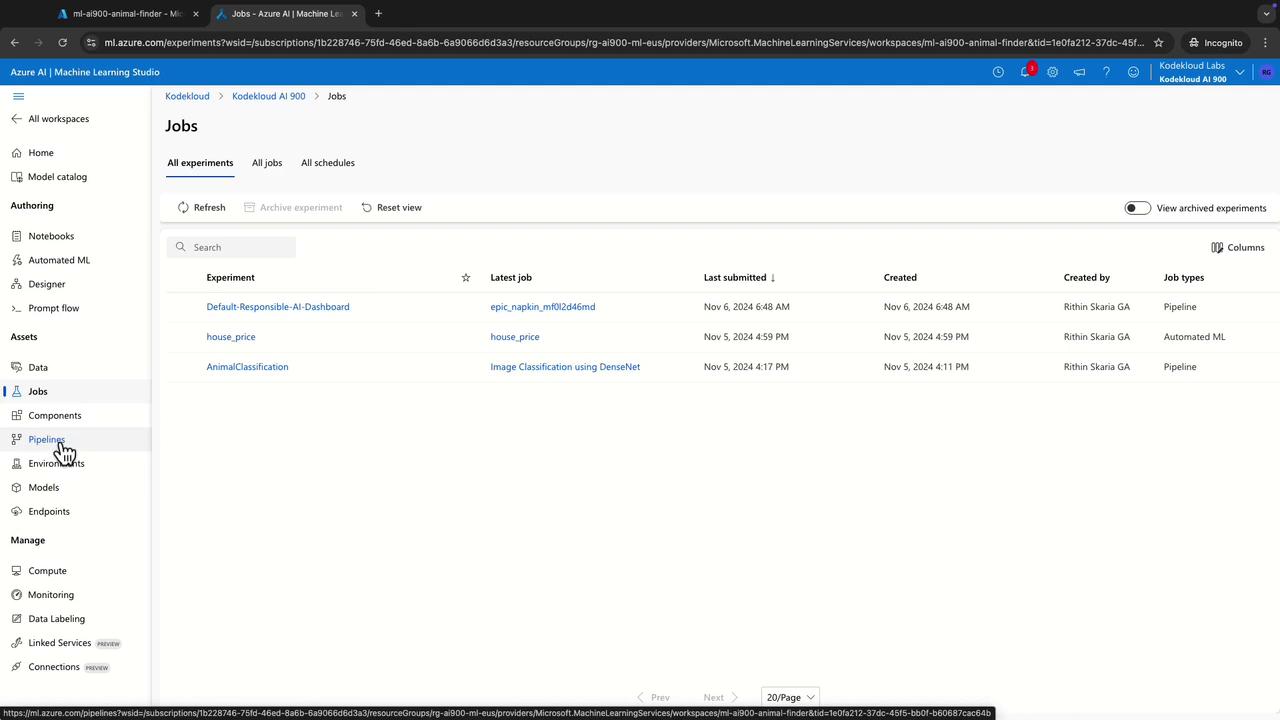Switch to All experiments tab
The height and width of the screenshot is (720, 1280).
[x=200, y=163]
